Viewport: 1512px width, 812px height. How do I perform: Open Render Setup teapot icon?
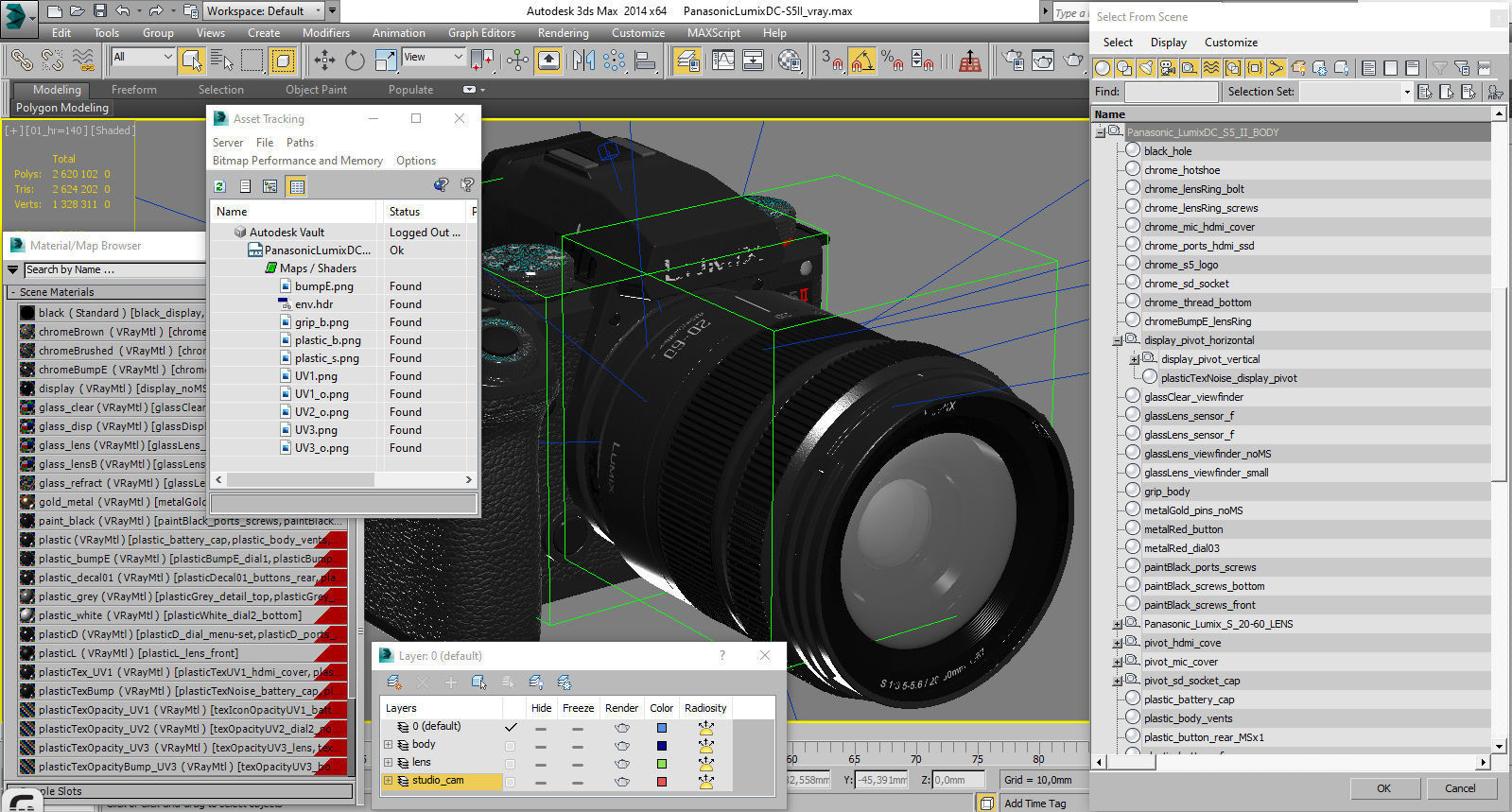(x=1013, y=60)
